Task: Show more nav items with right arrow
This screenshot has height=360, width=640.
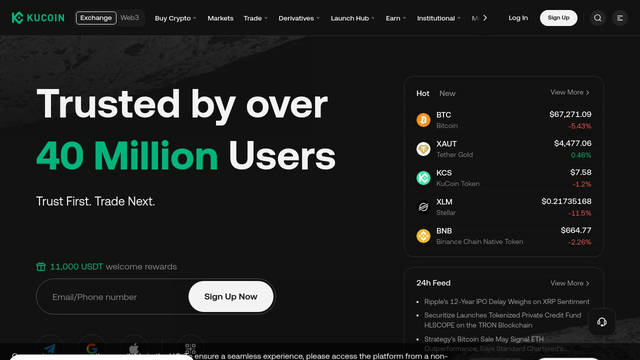Action: (484, 18)
